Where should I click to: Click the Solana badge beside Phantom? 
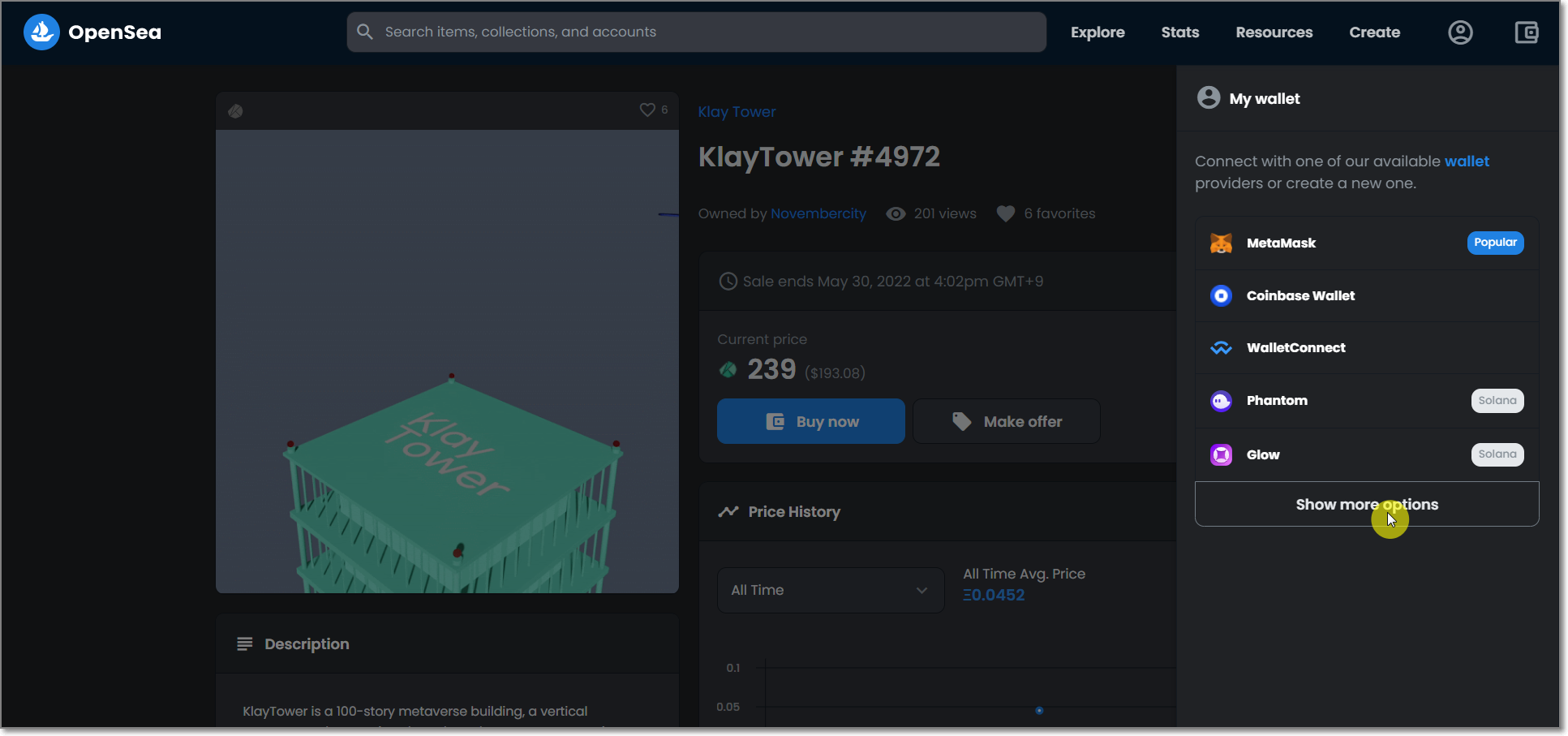point(1497,401)
